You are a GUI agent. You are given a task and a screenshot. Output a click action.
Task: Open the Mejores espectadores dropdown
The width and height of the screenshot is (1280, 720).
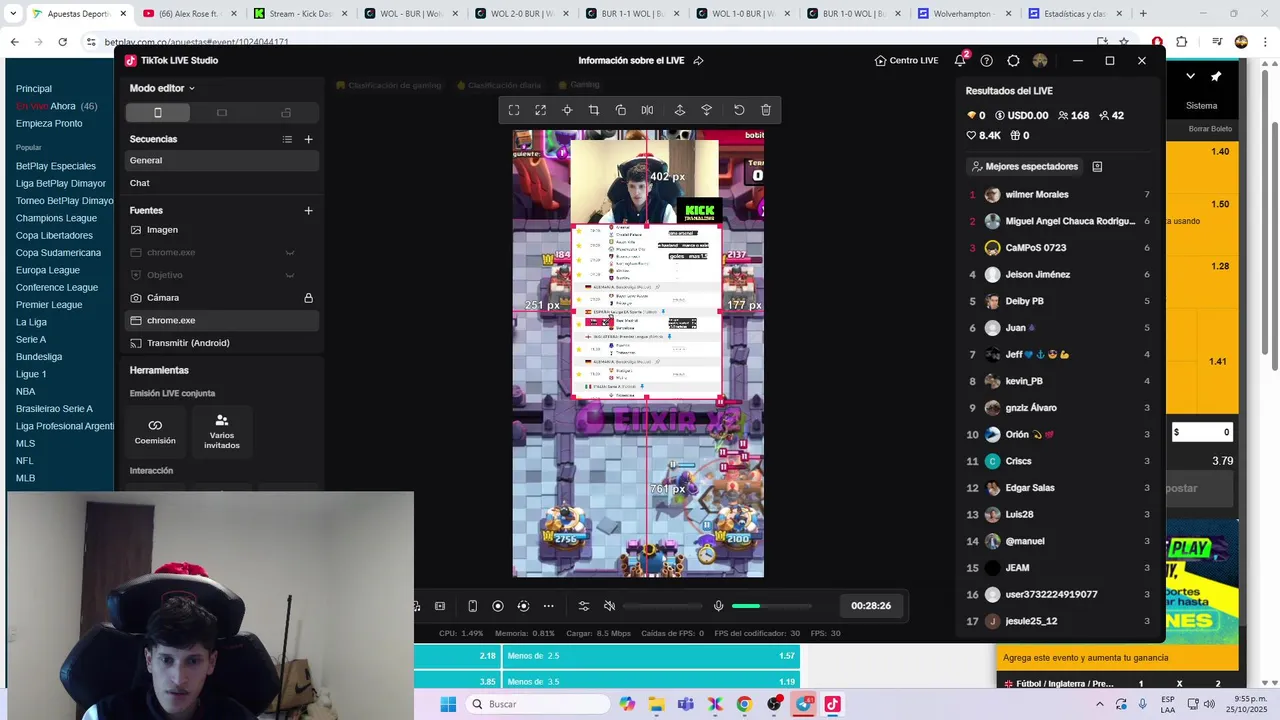[1024, 166]
